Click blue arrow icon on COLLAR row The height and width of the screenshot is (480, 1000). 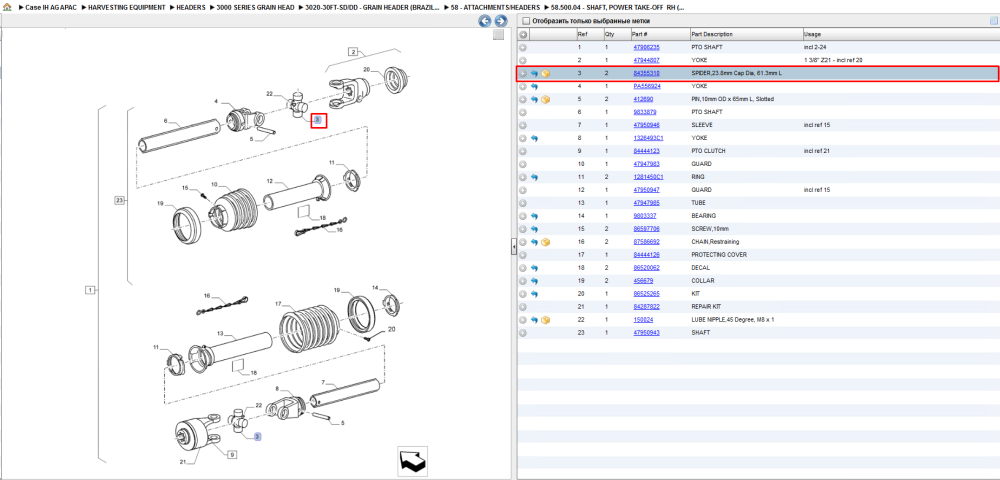[x=534, y=280]
